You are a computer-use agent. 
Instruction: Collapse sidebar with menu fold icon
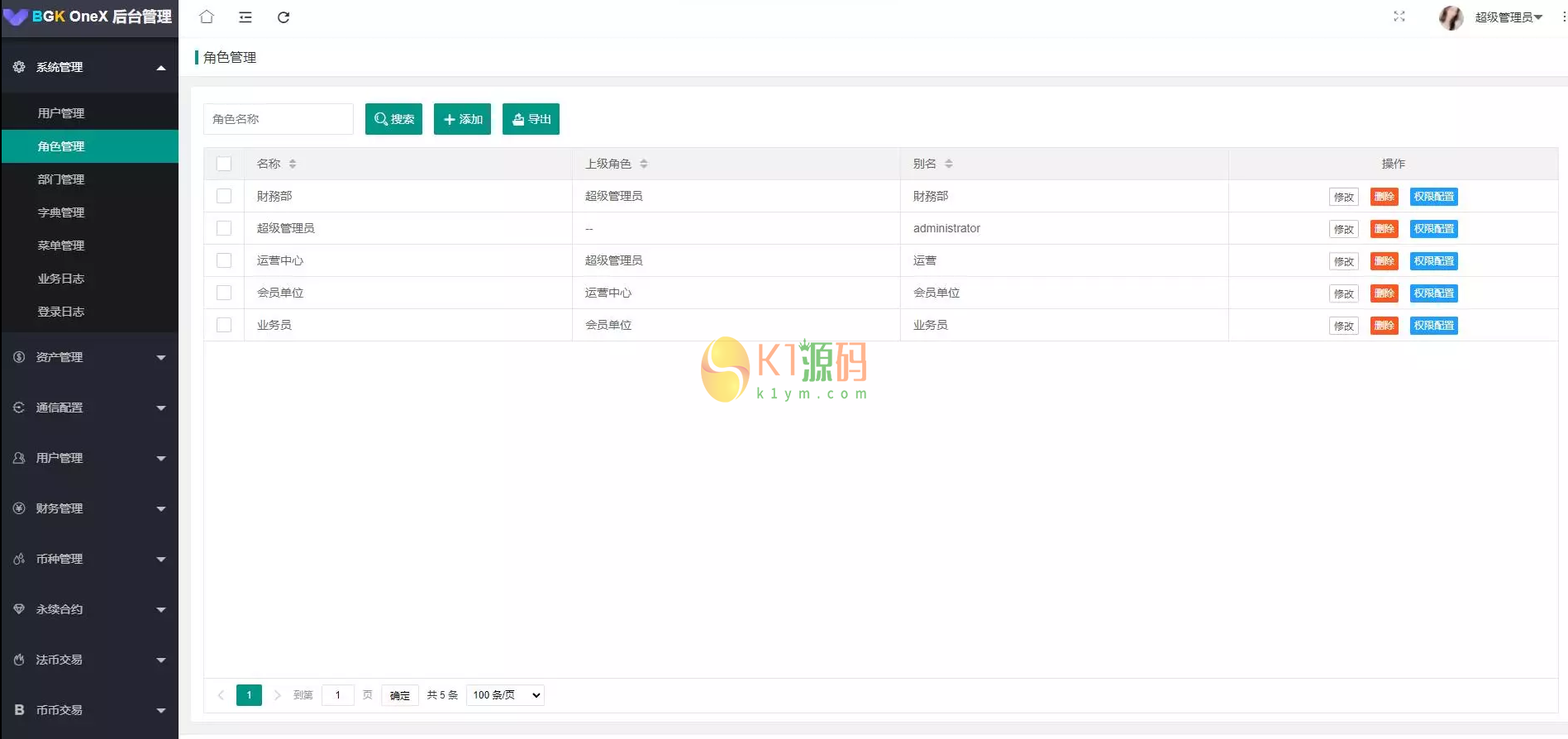[x=245, y=17]
